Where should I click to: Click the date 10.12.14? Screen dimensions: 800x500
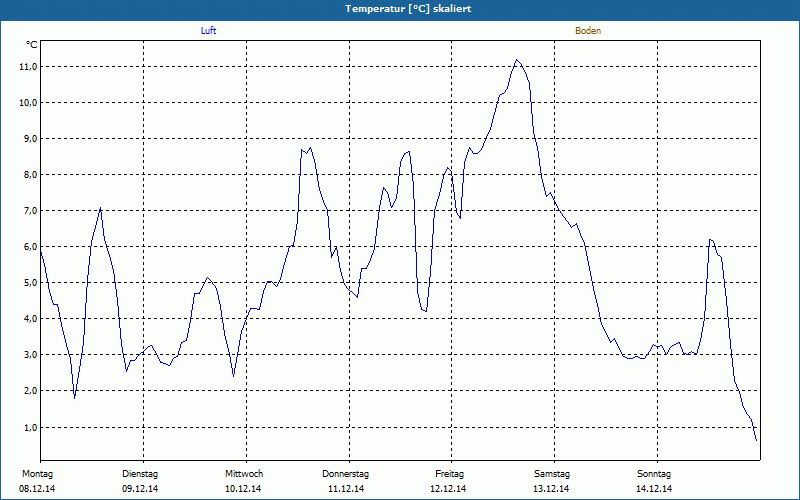243,489
